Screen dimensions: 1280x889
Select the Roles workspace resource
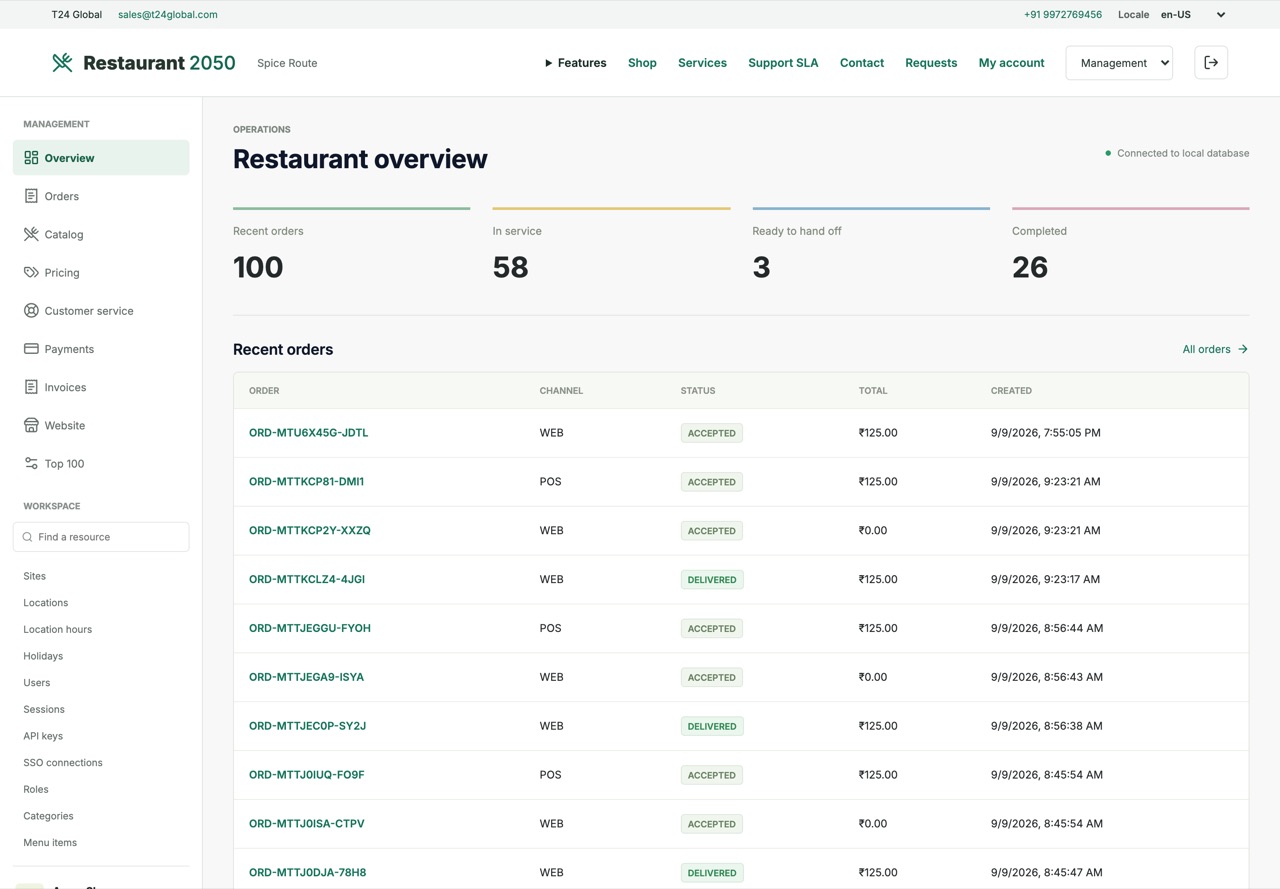[36, 789]
